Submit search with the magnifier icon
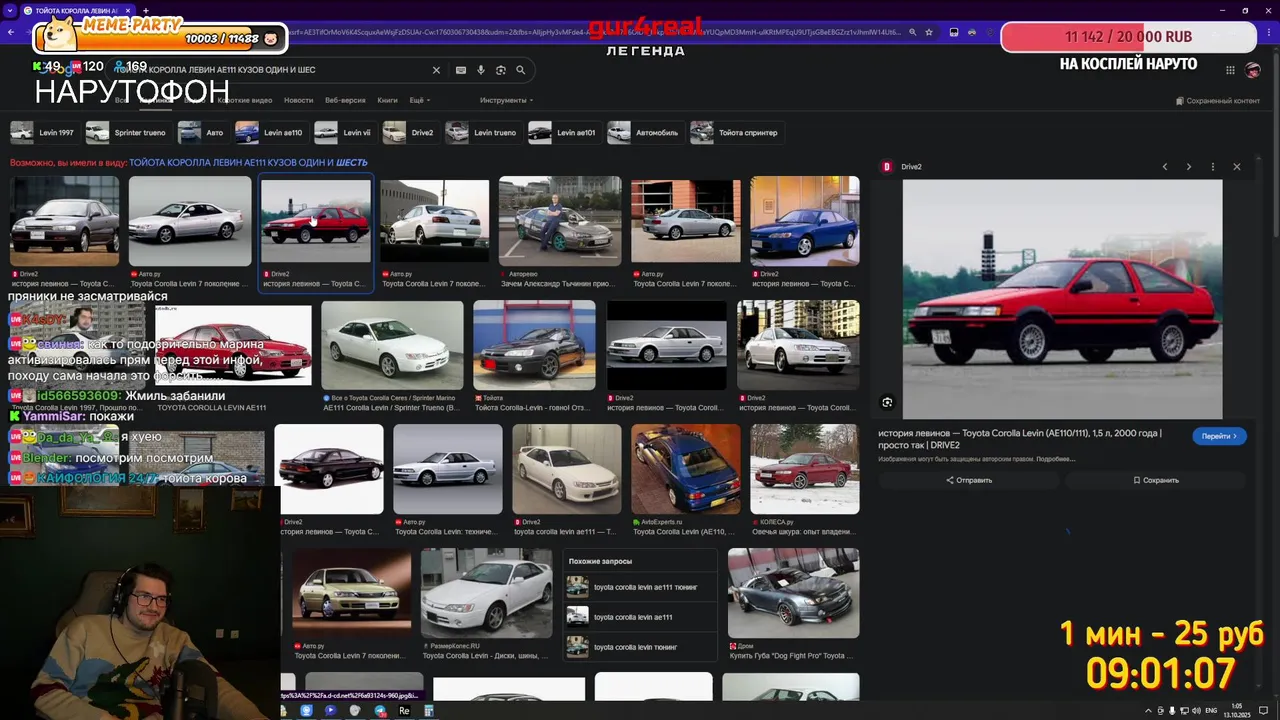The height and width of the screenshot is (720, 1280). coord(521,70)
